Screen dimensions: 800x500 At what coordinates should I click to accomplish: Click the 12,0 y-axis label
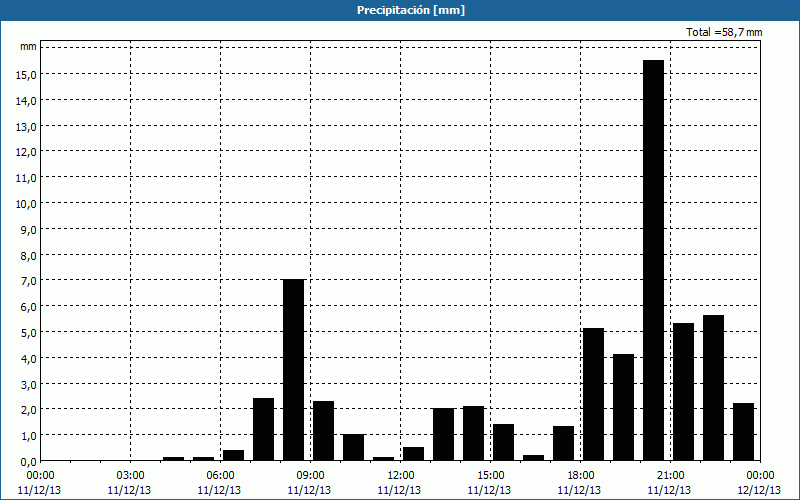click(26, 152)
